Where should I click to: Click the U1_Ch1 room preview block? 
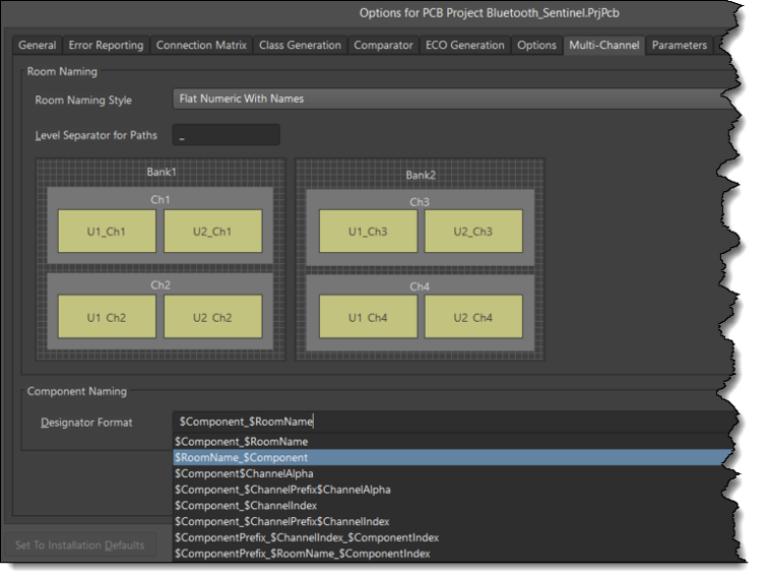107,231
